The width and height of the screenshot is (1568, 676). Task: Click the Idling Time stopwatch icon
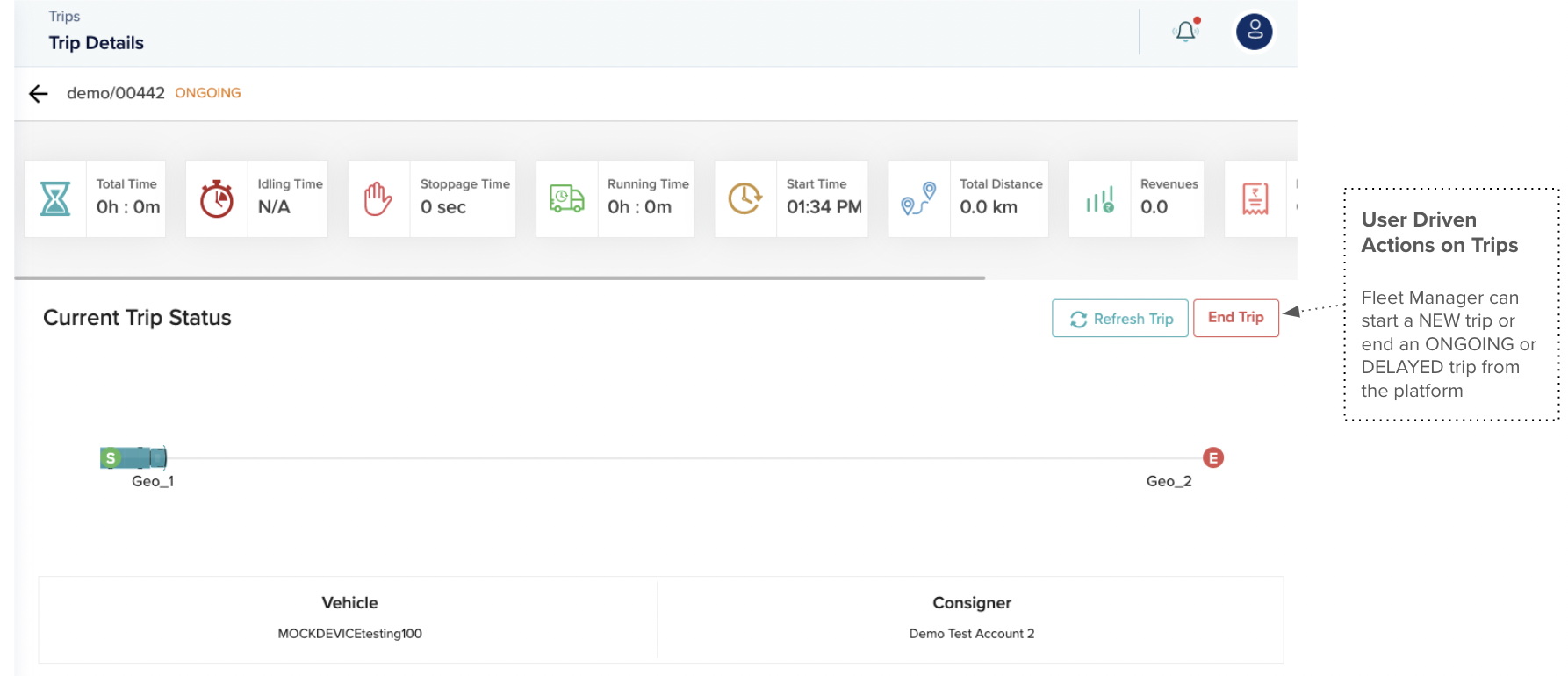coord(217,199)
